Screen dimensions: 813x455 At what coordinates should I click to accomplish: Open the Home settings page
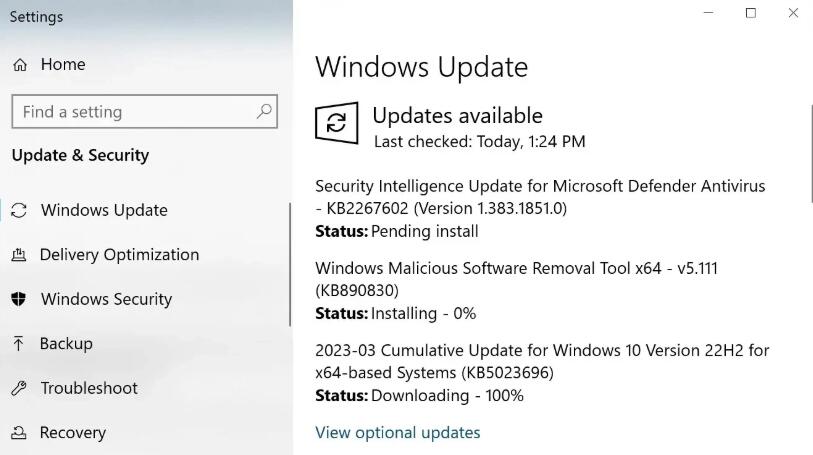coord(63,64)
